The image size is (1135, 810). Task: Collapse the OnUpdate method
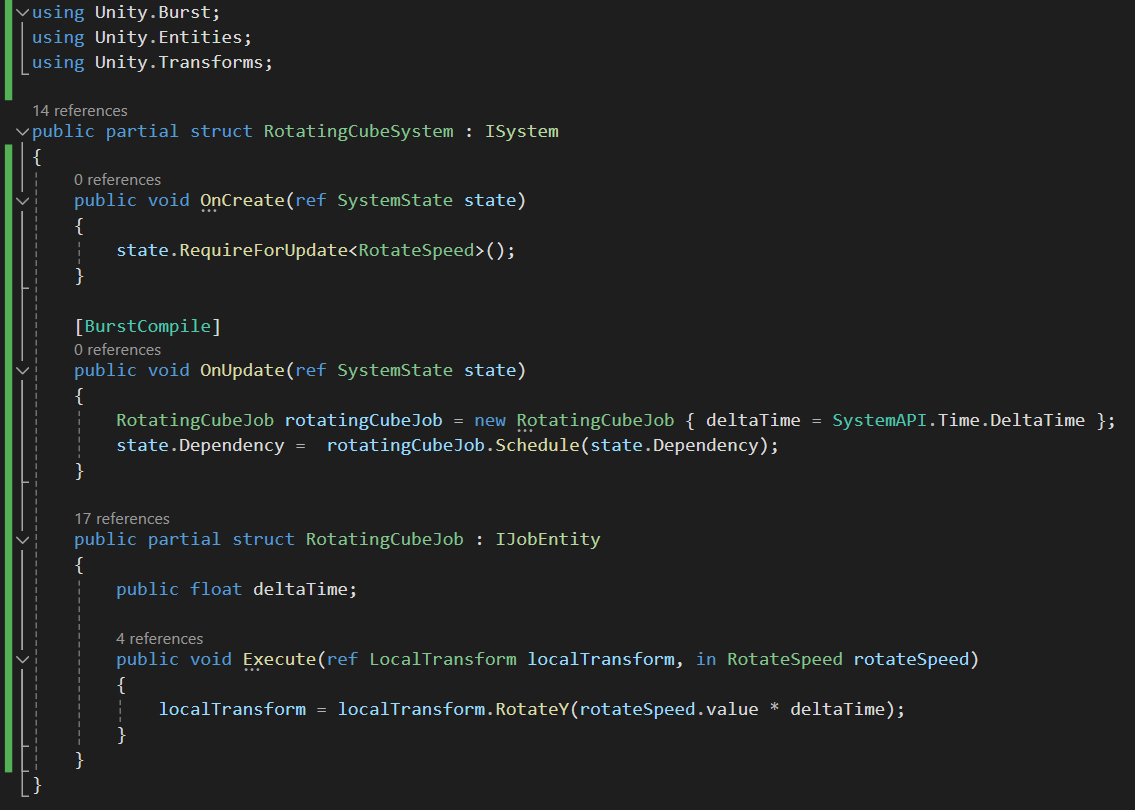point(22,371)
